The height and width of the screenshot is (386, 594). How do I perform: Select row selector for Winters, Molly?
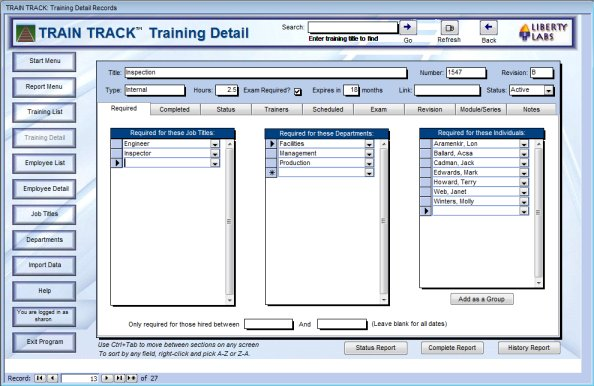point(426,201)
